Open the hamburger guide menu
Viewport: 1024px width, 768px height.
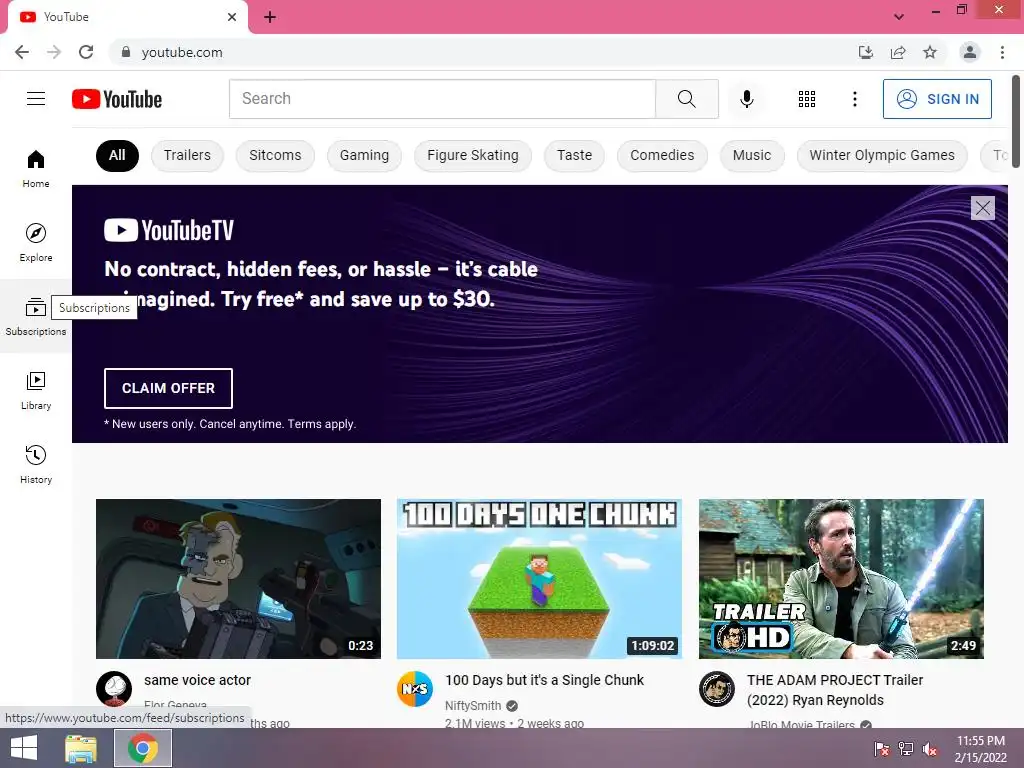(36, 99)
